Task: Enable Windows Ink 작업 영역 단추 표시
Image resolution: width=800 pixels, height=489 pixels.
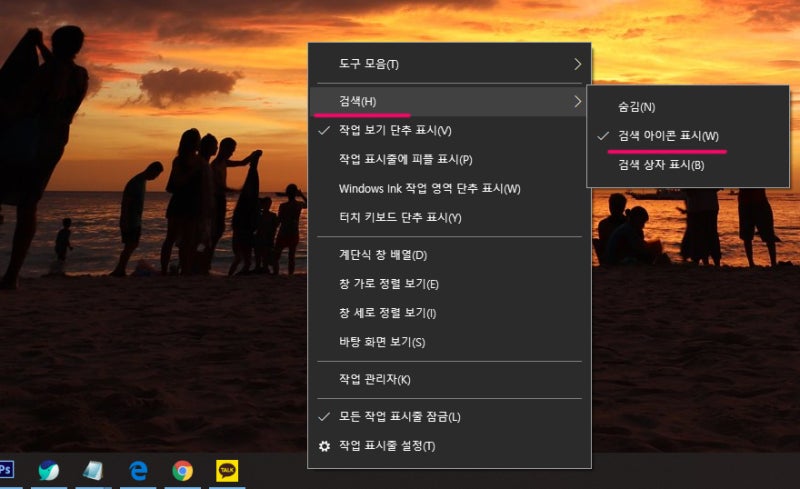Action: [449, 189]
